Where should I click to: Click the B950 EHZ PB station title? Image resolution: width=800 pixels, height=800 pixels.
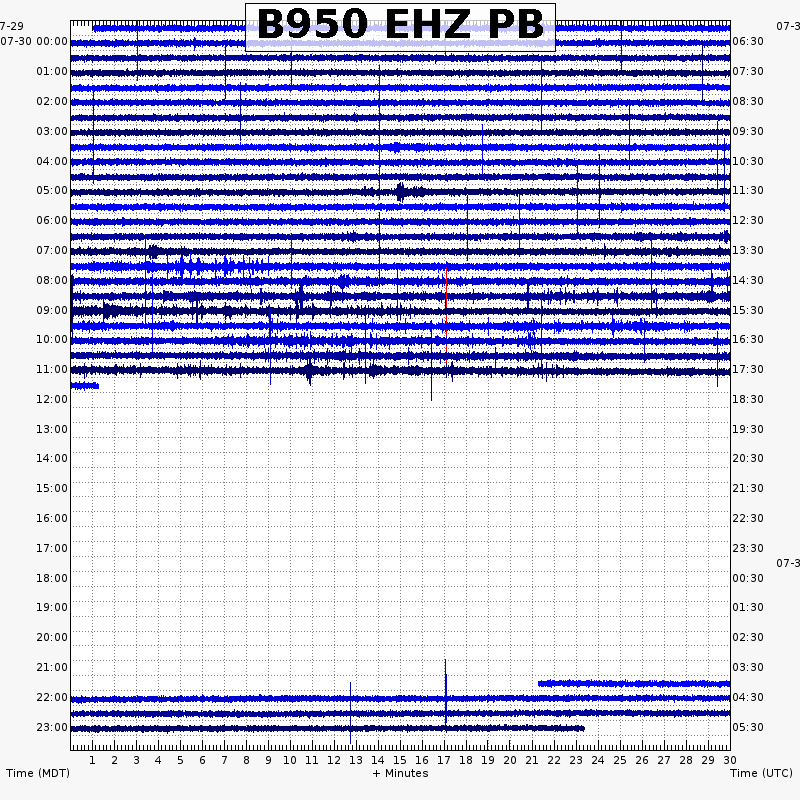(400, 25)
